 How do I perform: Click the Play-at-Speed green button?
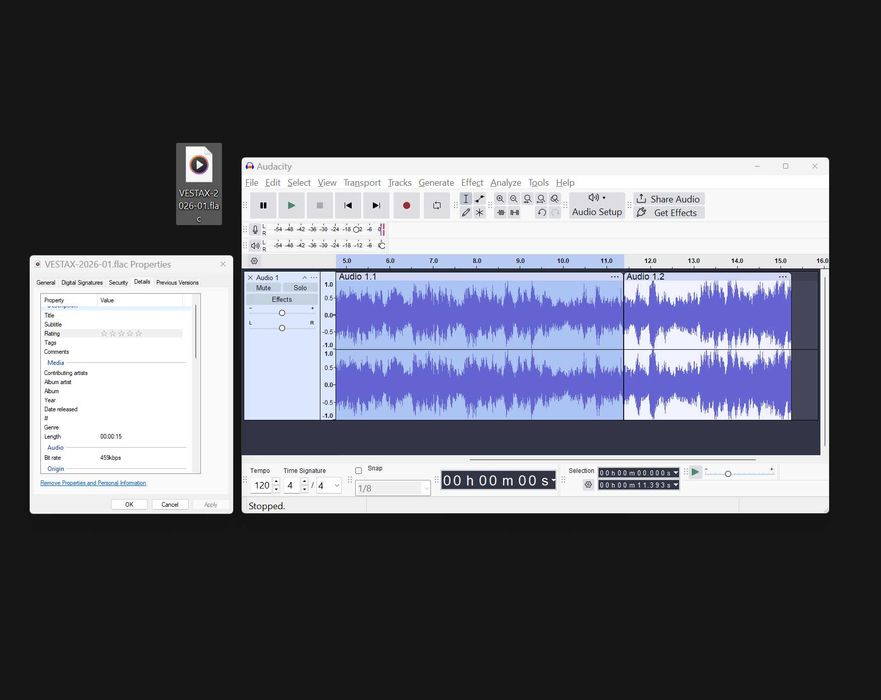696,472
